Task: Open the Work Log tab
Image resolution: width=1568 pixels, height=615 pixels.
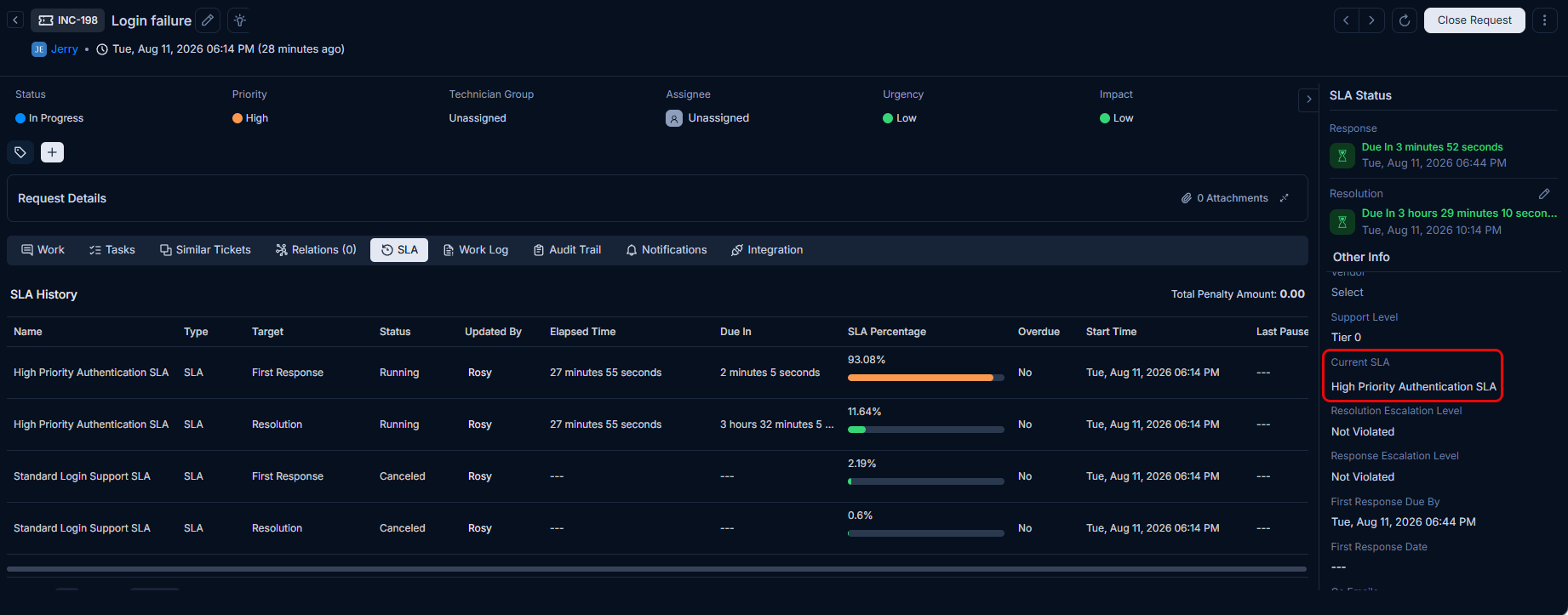Action: pos(476,250)
